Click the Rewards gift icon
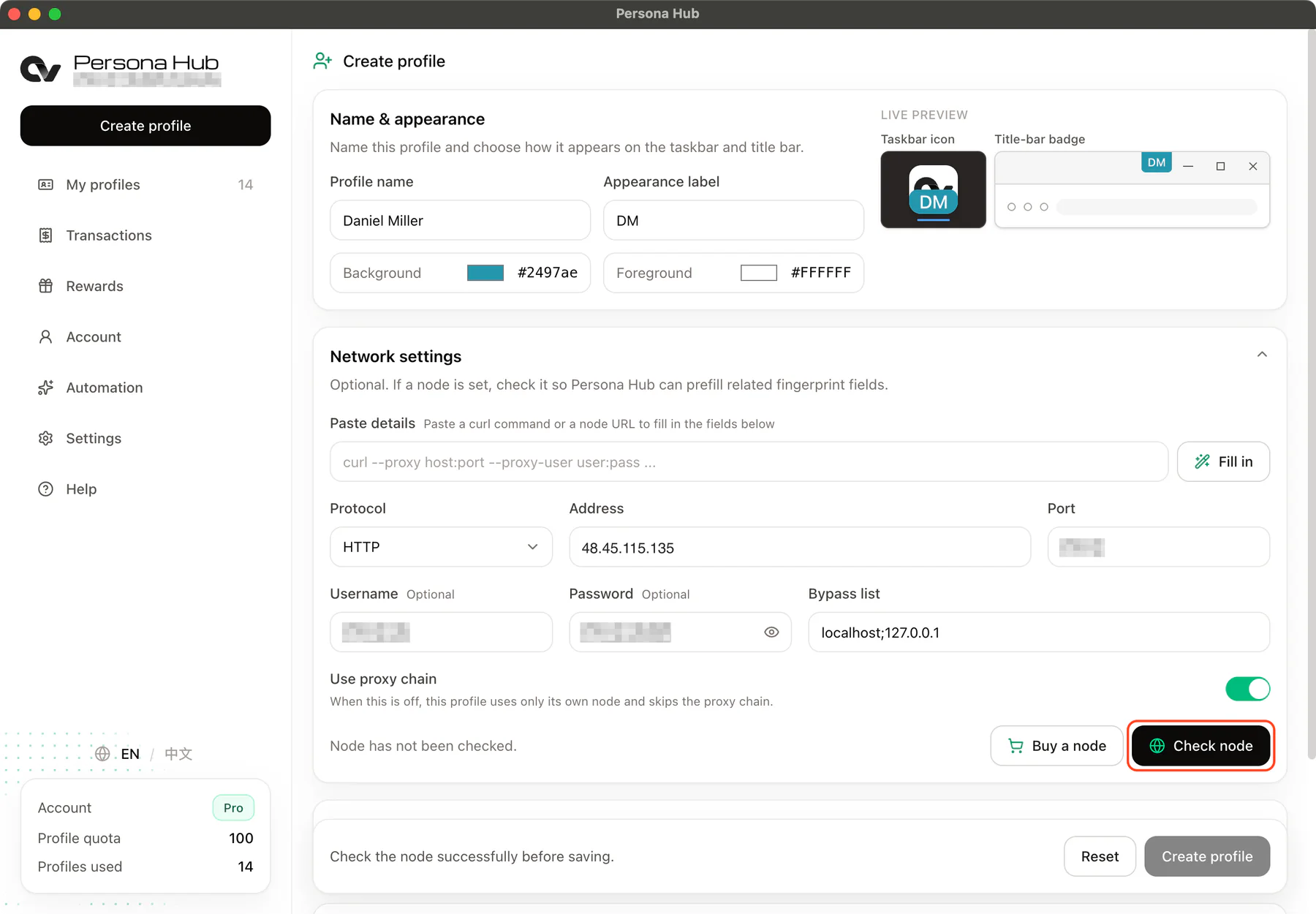 pyautogui.click(x=45, y=286)
